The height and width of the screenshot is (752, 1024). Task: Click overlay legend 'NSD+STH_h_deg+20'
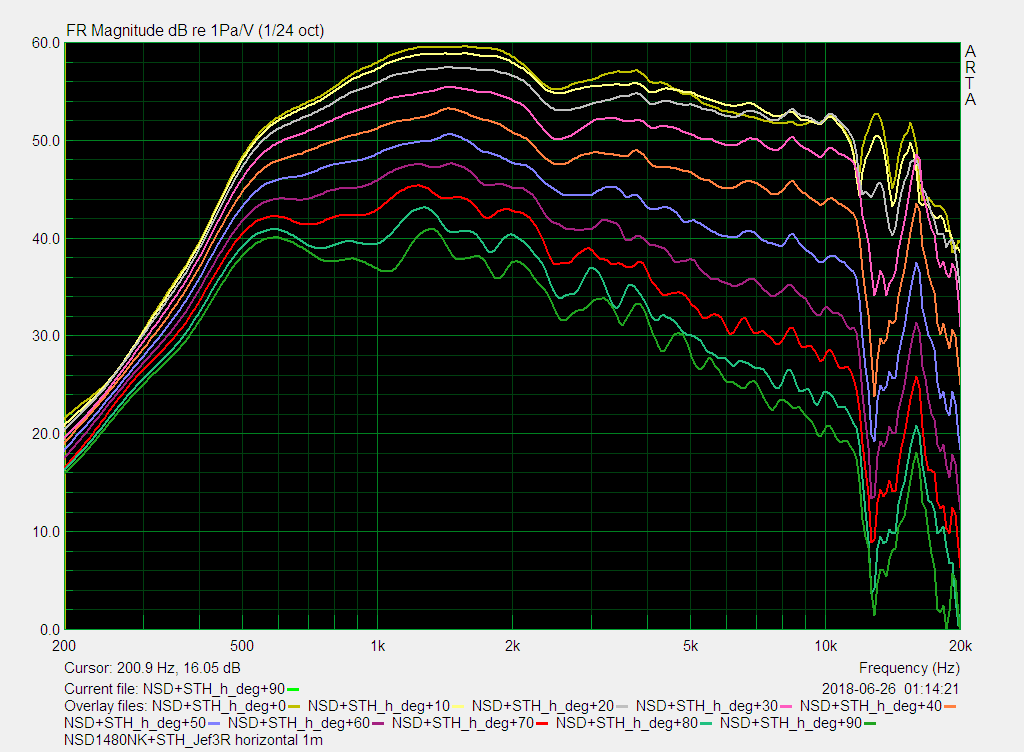tap(543, 706)
